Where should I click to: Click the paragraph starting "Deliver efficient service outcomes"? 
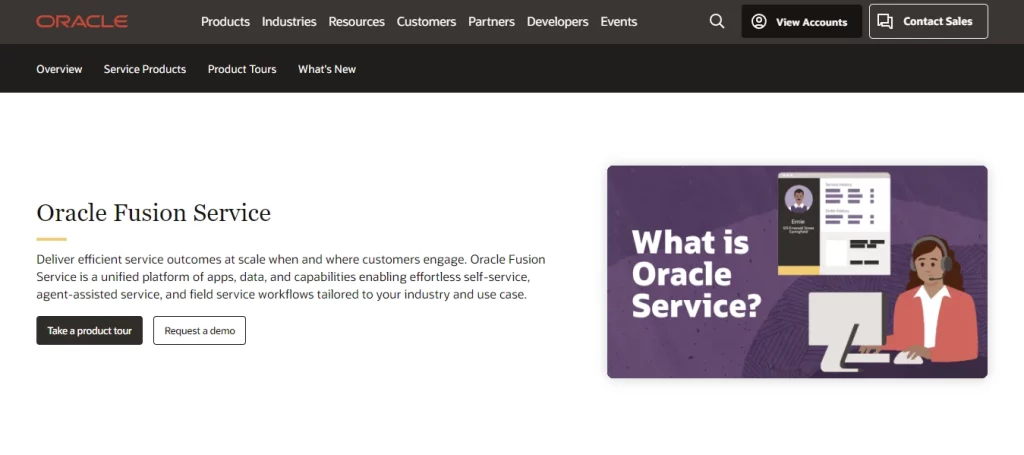tap(291, 277)
